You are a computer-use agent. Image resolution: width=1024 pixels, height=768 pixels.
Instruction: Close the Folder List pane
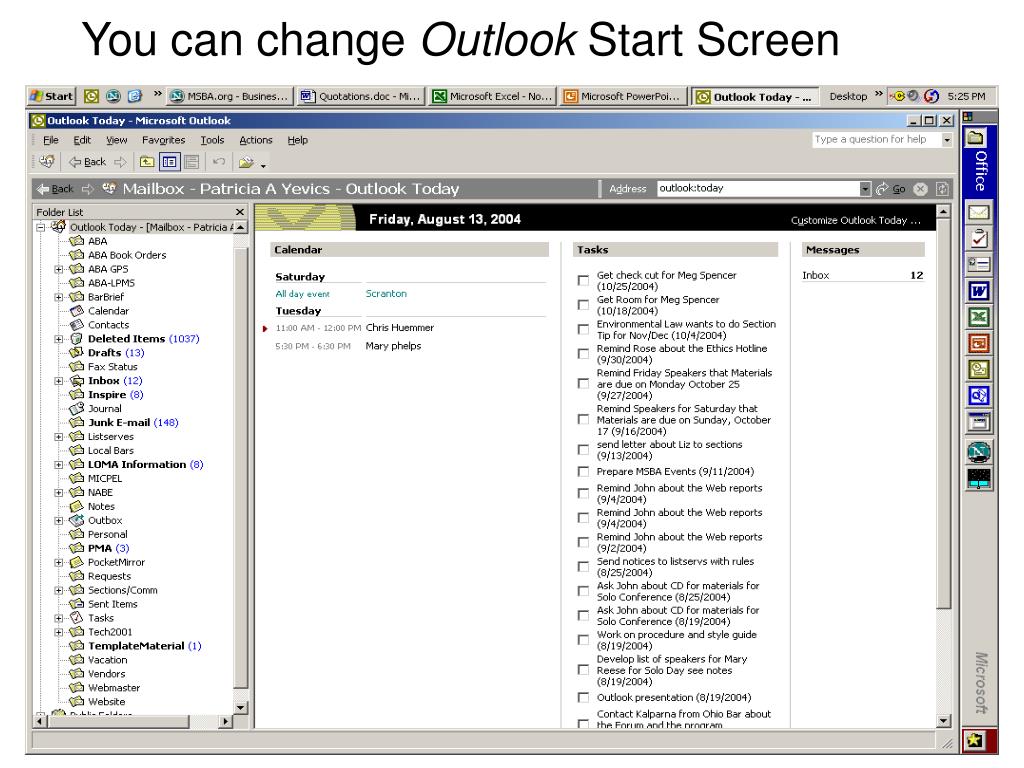[240, 212]
